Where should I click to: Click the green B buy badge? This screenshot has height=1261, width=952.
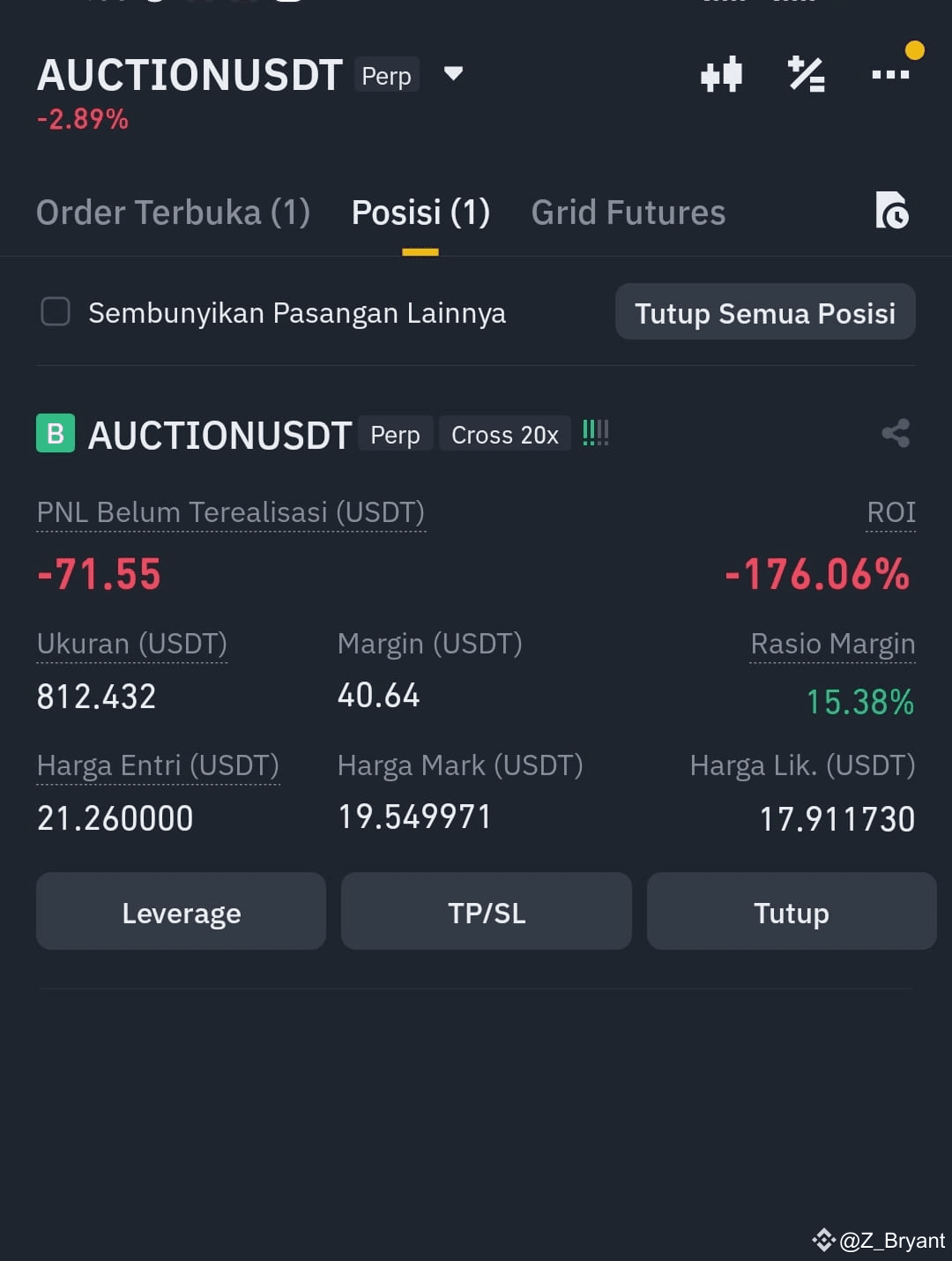56,433
